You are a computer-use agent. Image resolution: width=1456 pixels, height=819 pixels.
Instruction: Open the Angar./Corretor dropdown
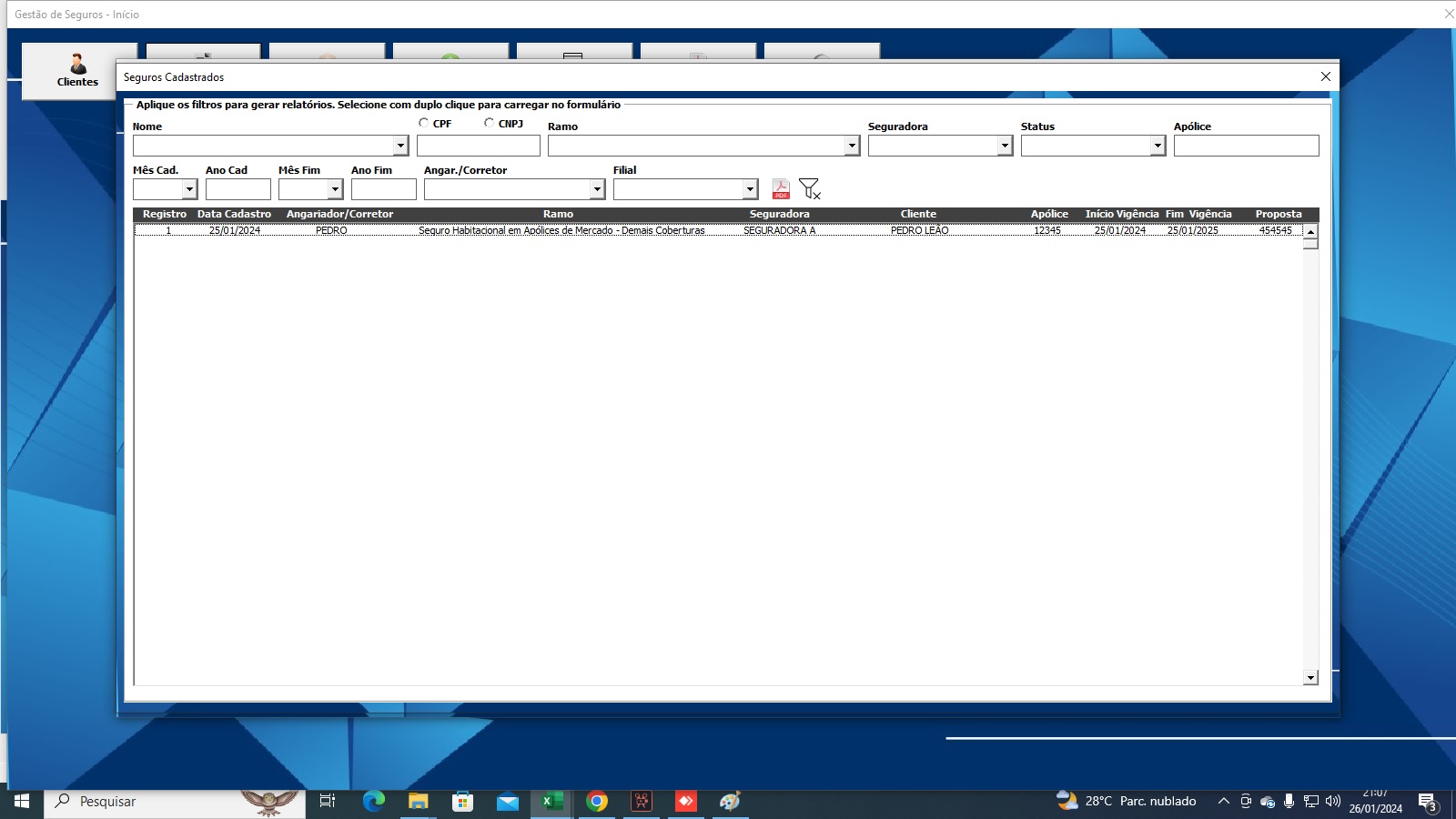597,189
